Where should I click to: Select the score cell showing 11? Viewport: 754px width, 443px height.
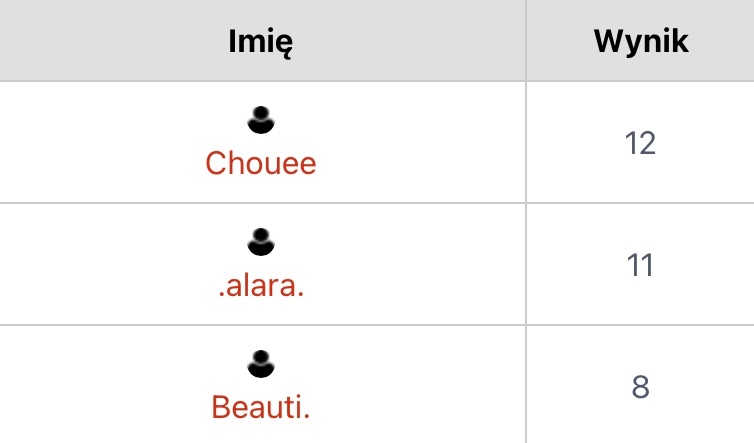[640, 265]
